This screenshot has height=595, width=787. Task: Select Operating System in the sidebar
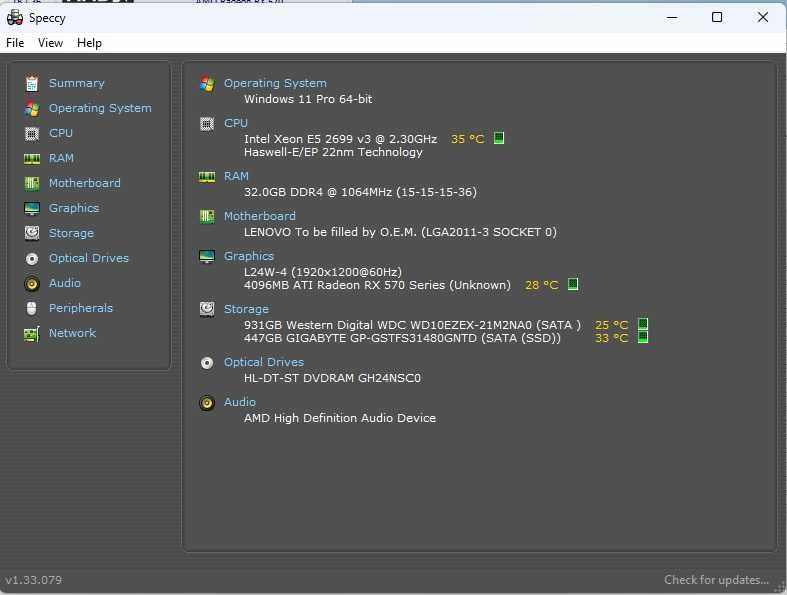tap(100, 108)
